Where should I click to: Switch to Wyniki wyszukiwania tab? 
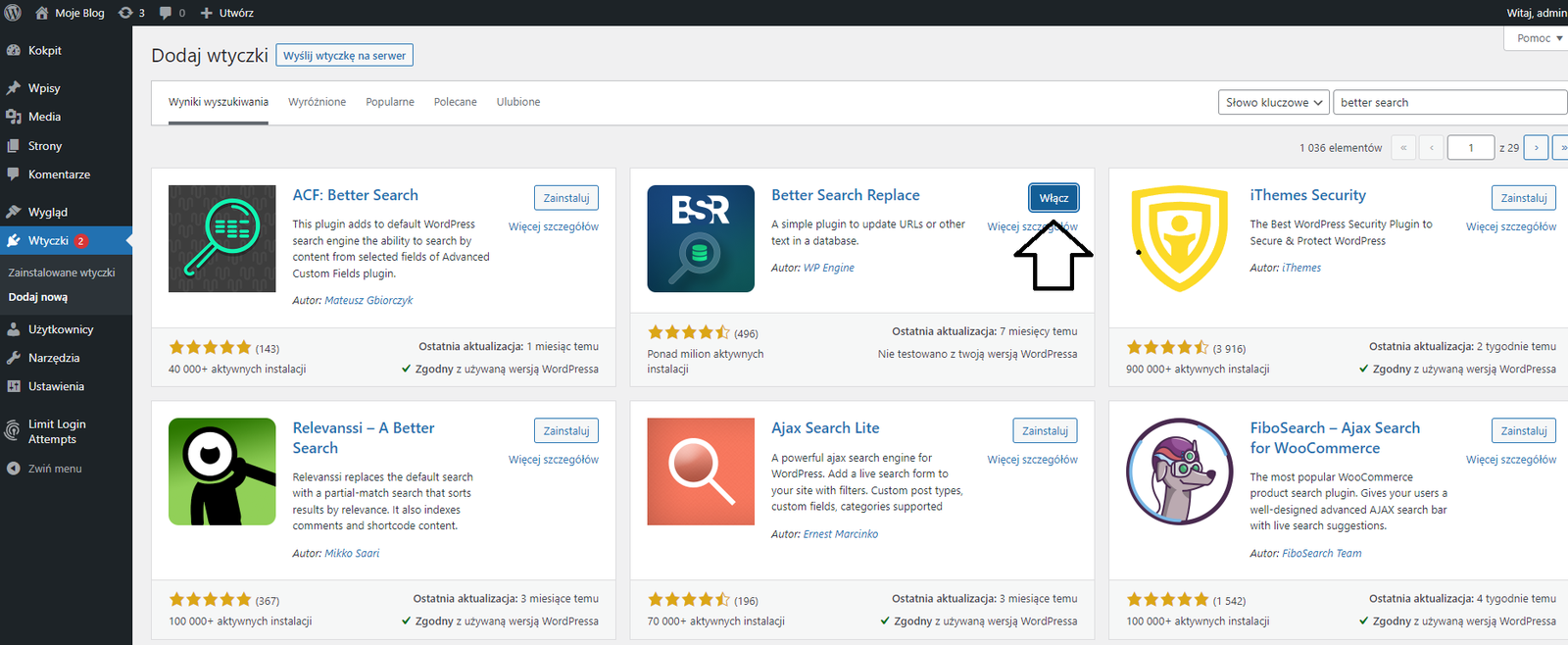(x=218, y=102)
